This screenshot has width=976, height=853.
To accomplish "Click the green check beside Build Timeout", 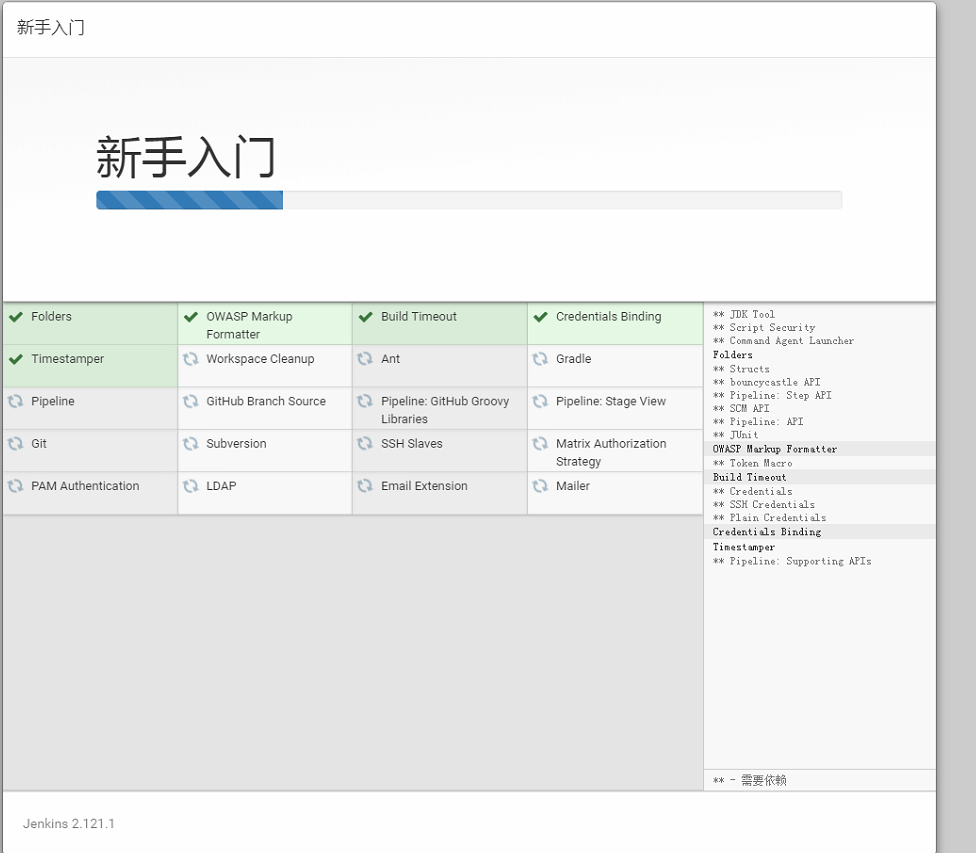I will pos(365,317).
